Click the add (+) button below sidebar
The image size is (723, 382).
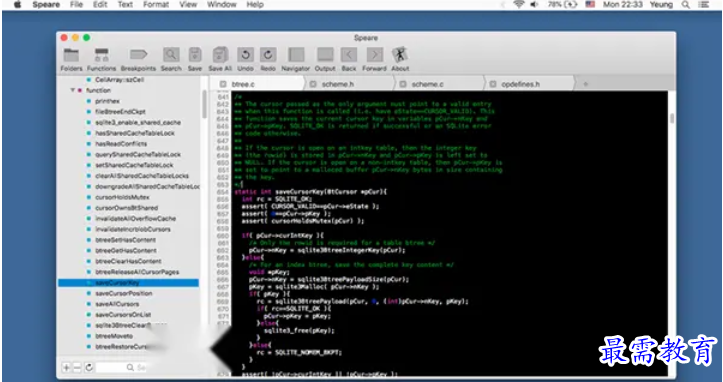(66, 368)
